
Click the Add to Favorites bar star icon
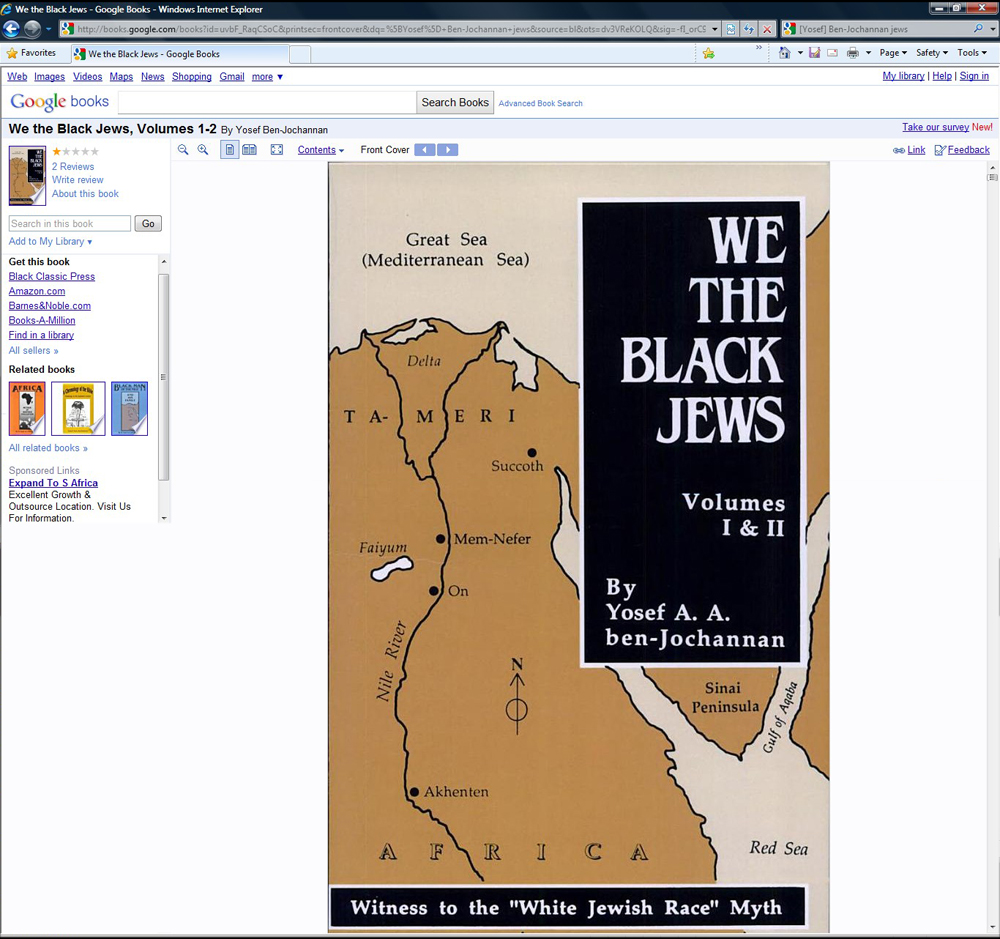coord(709,54)
